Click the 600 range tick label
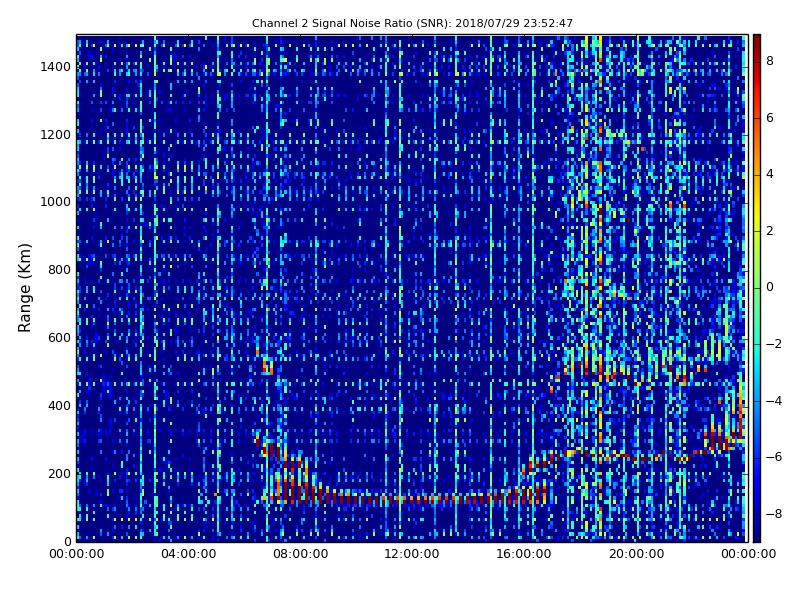Image resolution: width=800 pixels, height=600 pixels. [59, 338]
